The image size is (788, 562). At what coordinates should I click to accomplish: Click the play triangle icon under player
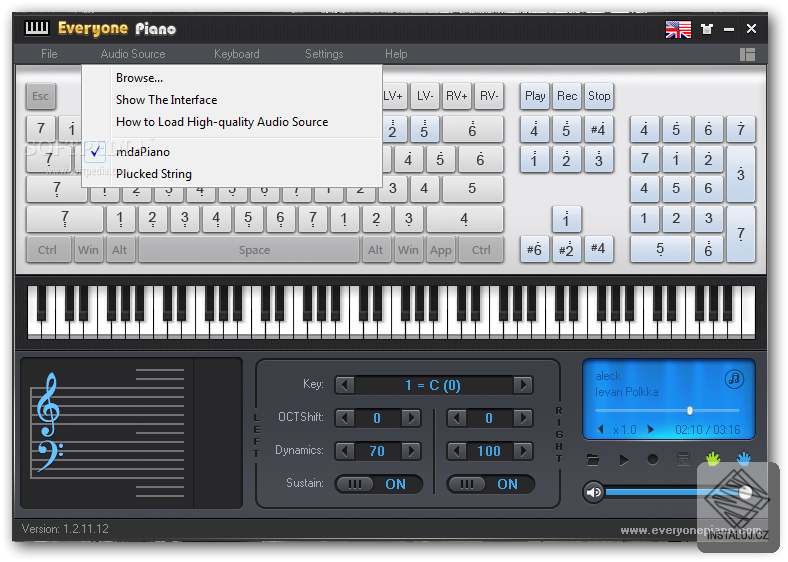click(x=624, y=459)
